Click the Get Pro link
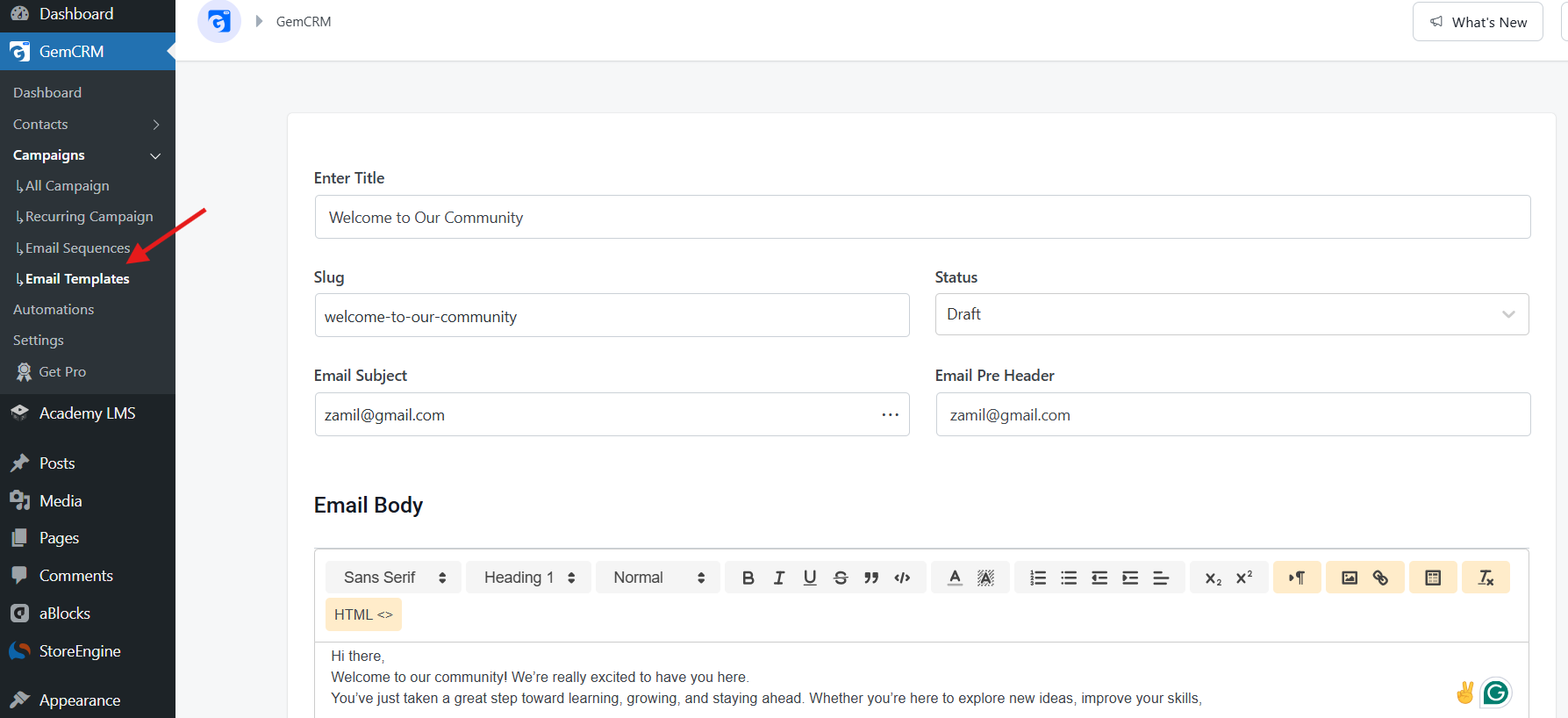Image resolution: width=1568 pixels, height=718 pixels. click(x=62, y=372)
